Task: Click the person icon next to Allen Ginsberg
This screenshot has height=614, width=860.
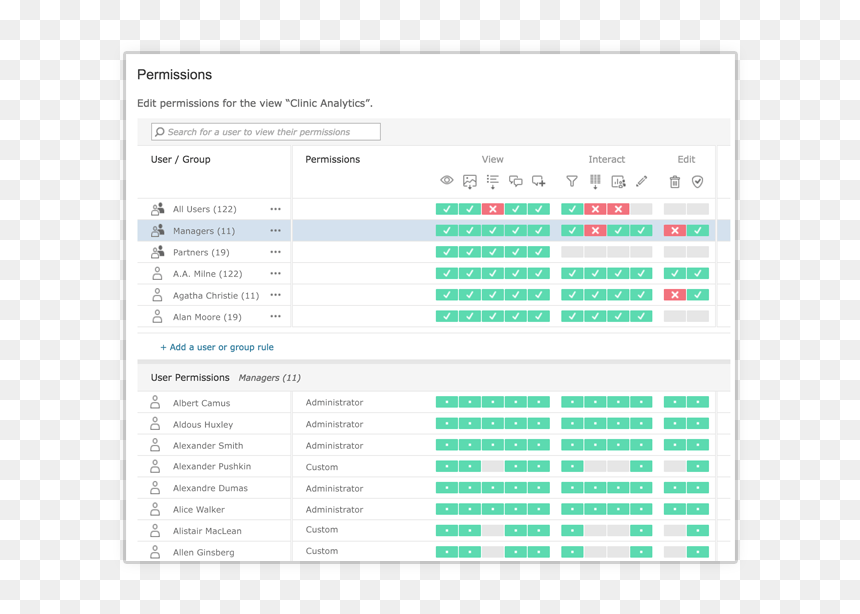Action: (155, 552)
